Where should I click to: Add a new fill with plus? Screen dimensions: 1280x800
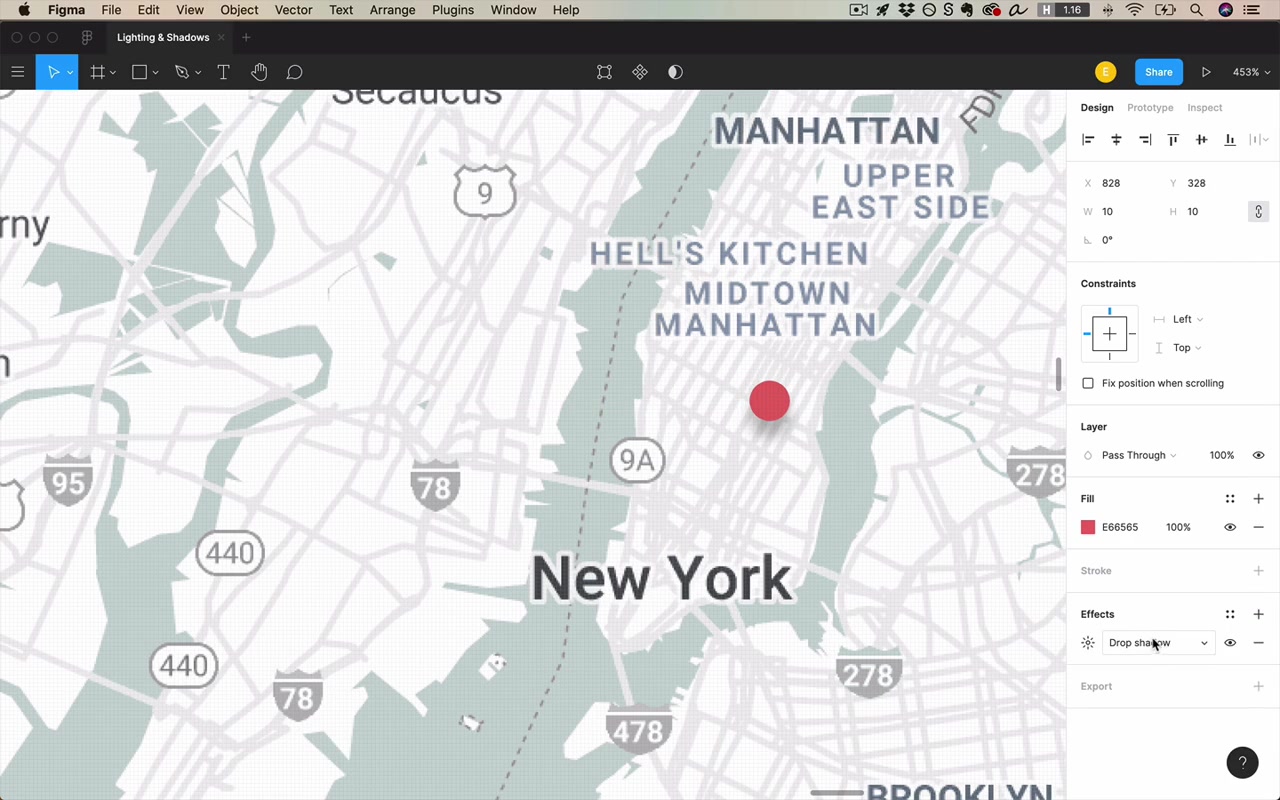tap(1258, 499)
